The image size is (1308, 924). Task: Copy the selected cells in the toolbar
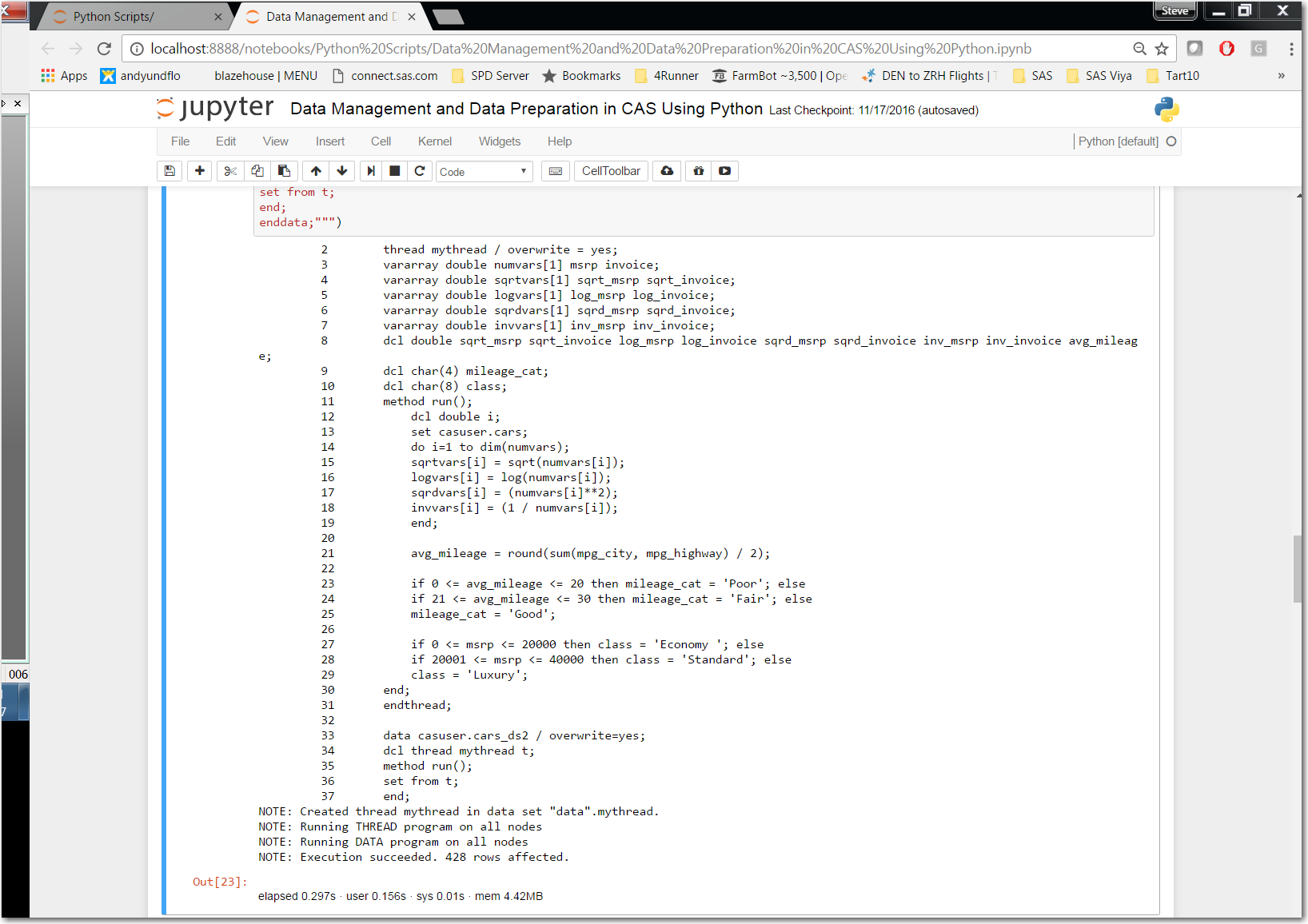(257, 171)
